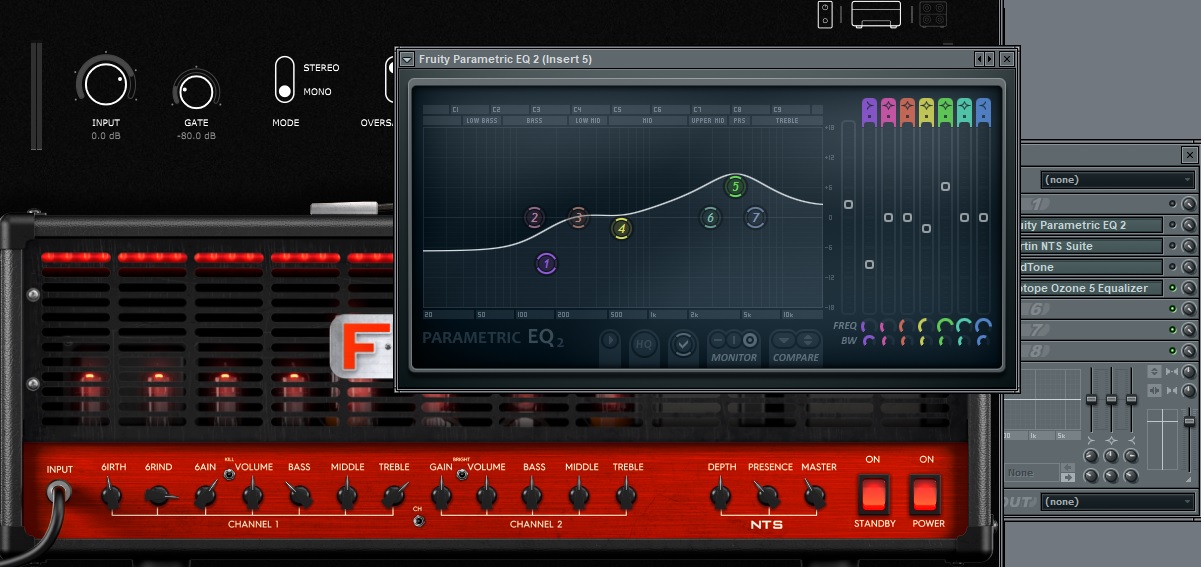Select EQ band 2 node on graph

534,218
